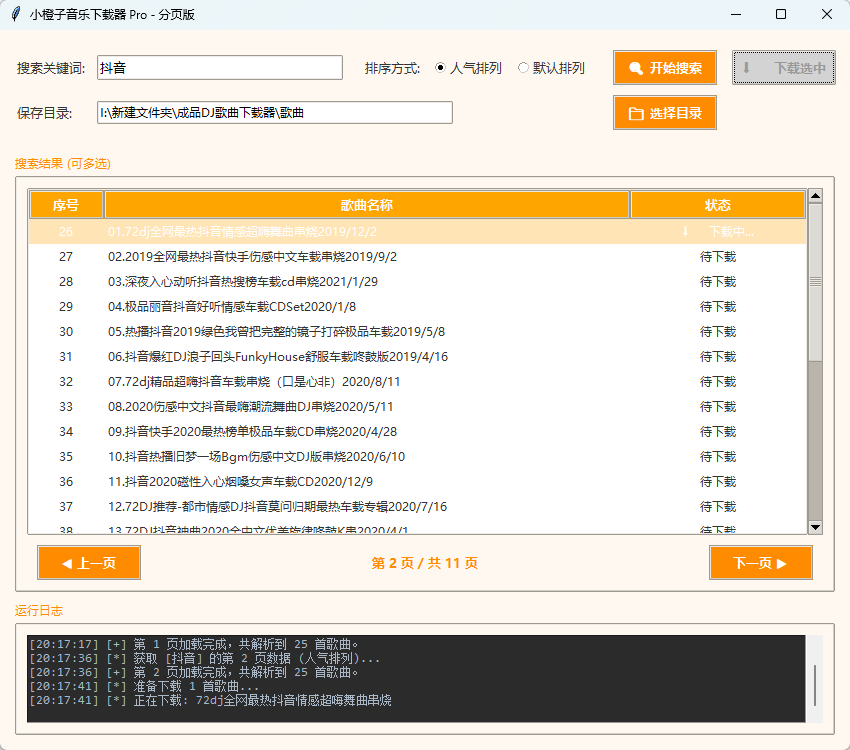Click the 搜索结果 (可多选) section label
This screenshot has width=850, height=750.
[x=63, y=164]
